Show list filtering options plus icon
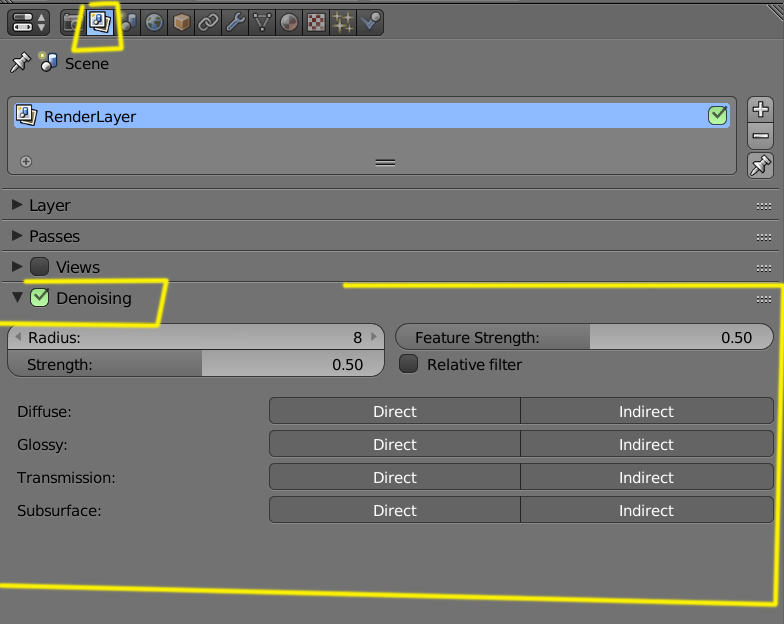The height and width of the screenshot is (624, 784). (x=26, y=162)
